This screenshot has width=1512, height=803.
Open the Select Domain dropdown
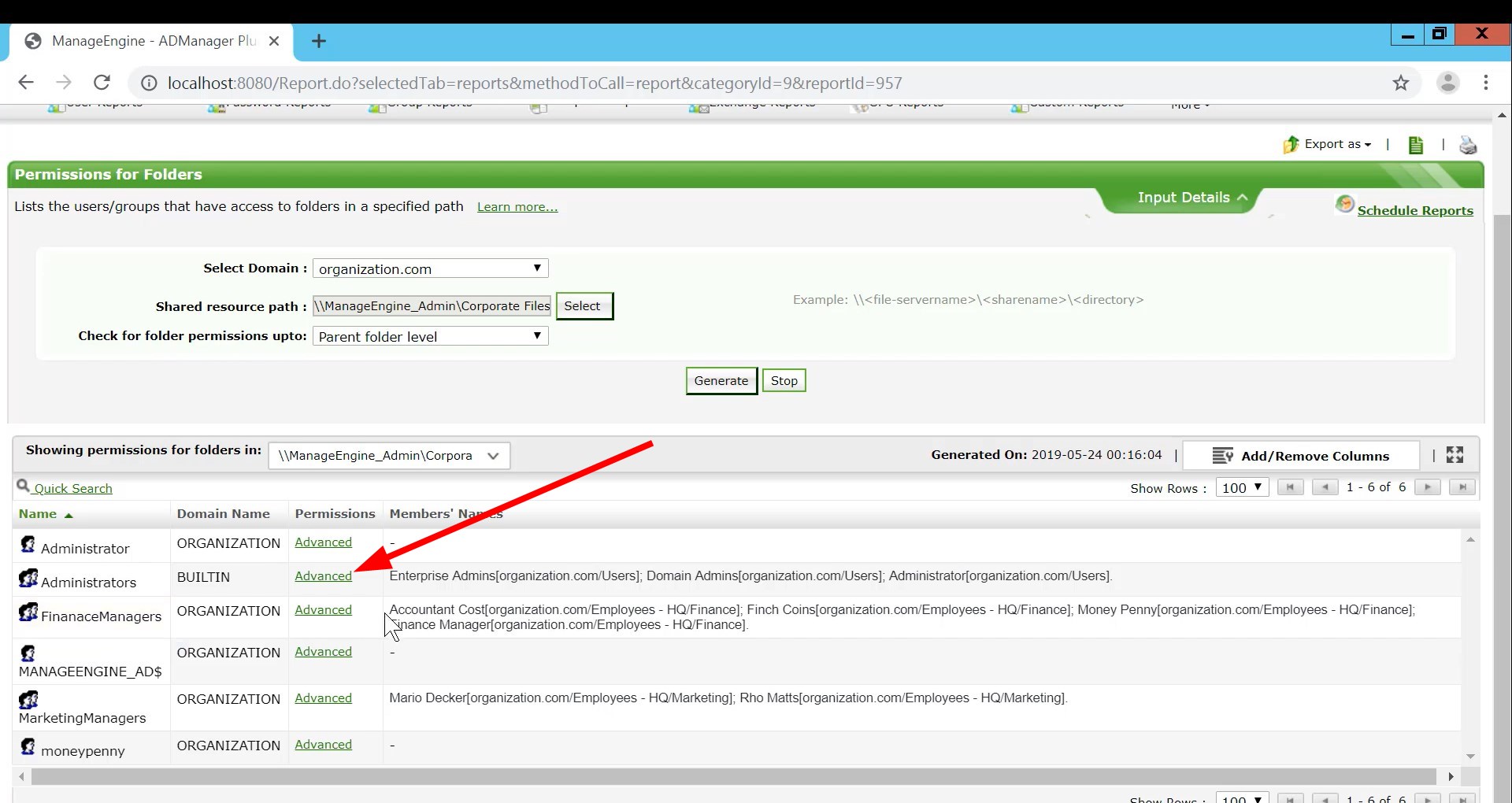[430, 268]
